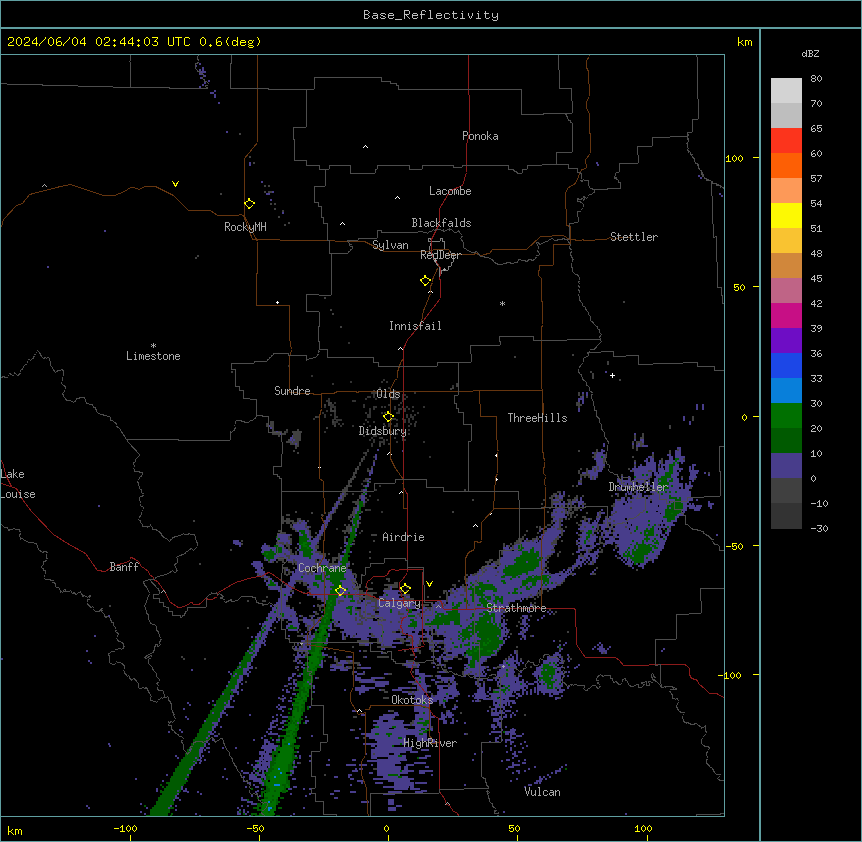
Task: Click the Lacombe city label
Action: coord(450,191)
